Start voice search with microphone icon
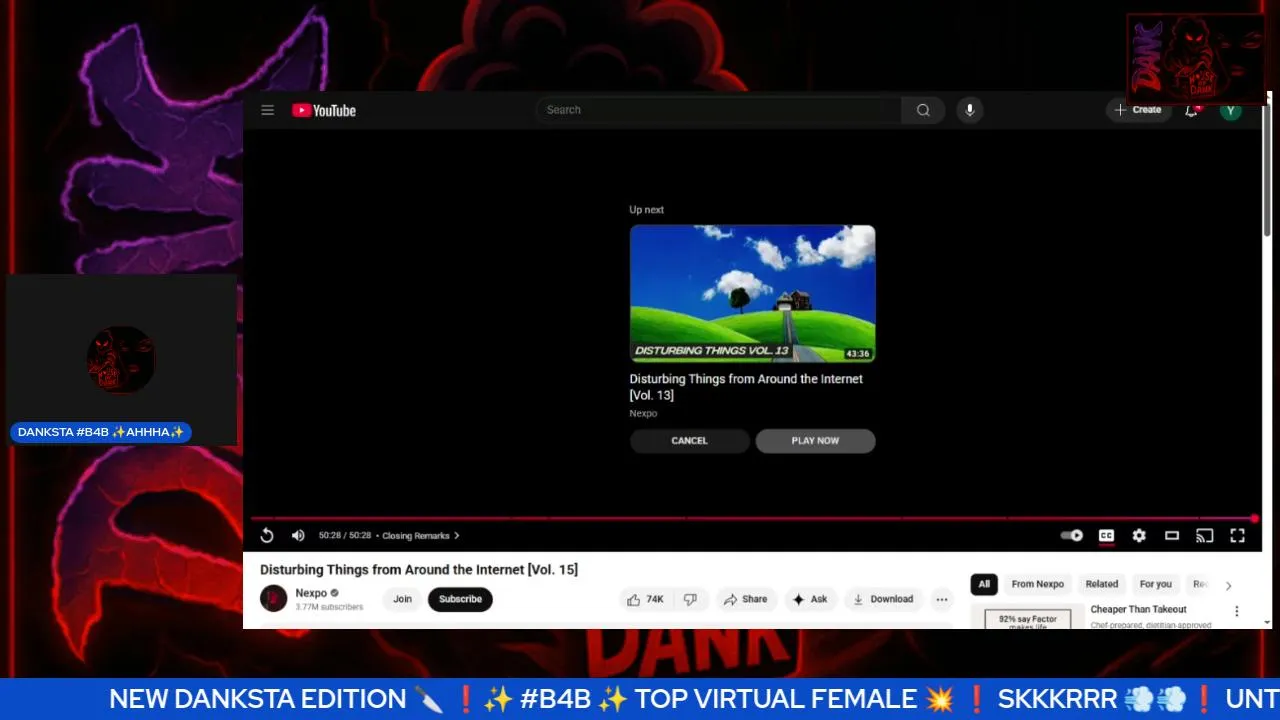Viewport: 1280px width, 720px height. (969, 110)
